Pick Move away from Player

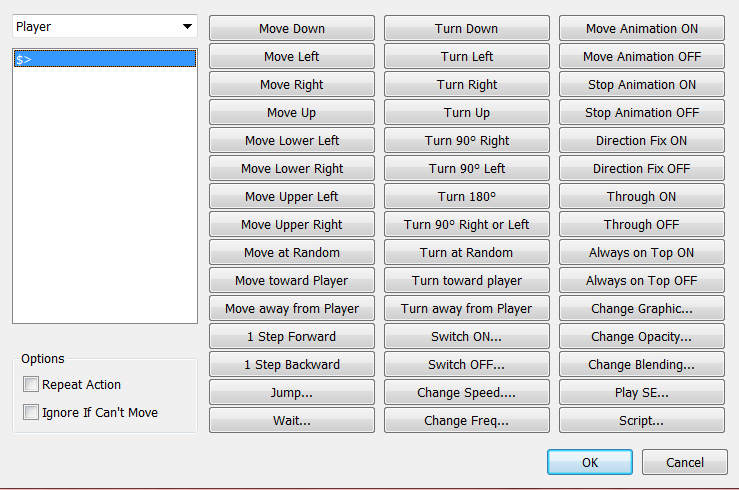click(x=292, y=308)
